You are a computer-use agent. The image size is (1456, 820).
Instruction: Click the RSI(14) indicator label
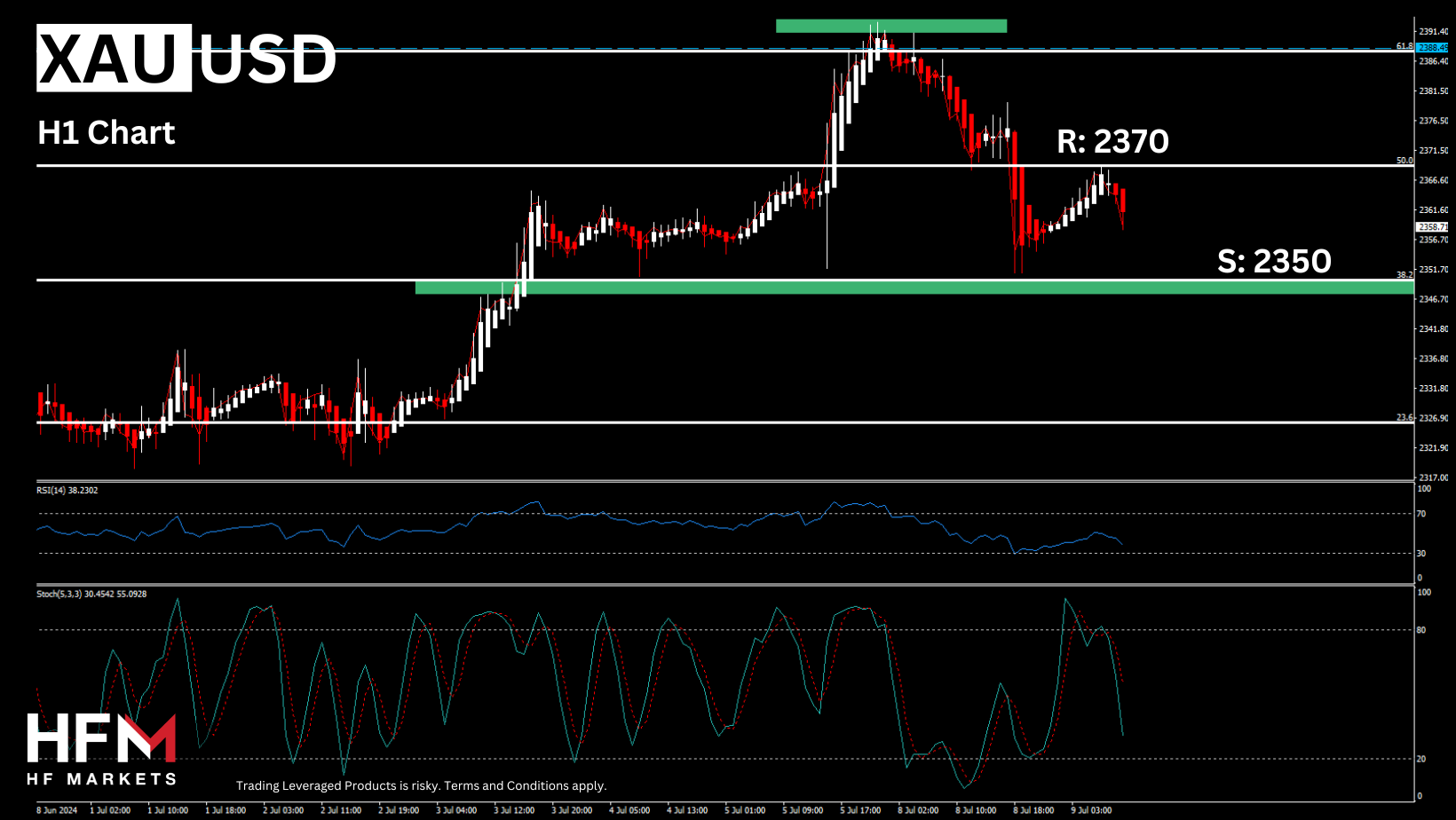[x=67, y=490]
